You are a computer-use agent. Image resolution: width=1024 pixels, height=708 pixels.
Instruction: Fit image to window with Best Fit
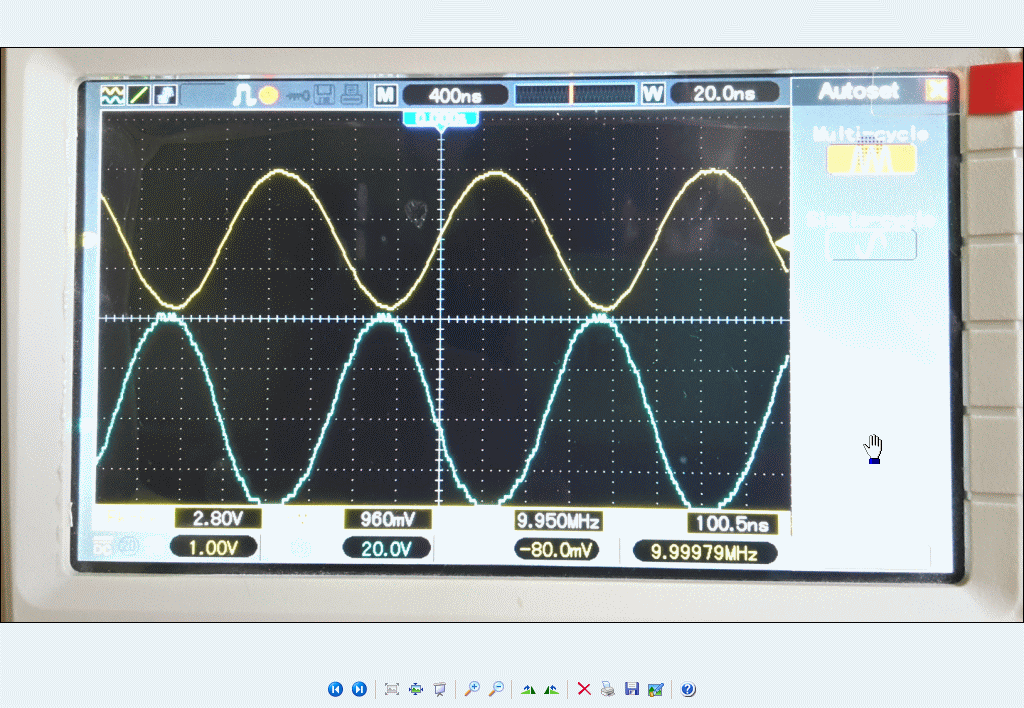coord(392,689)
